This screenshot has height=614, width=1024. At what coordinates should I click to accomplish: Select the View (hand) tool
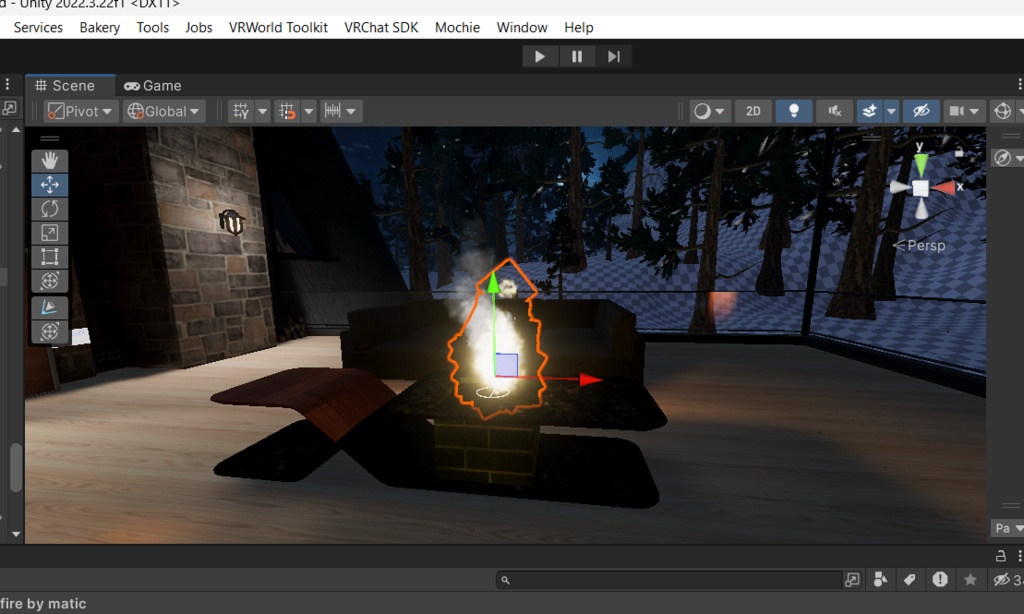pos(49,159)
